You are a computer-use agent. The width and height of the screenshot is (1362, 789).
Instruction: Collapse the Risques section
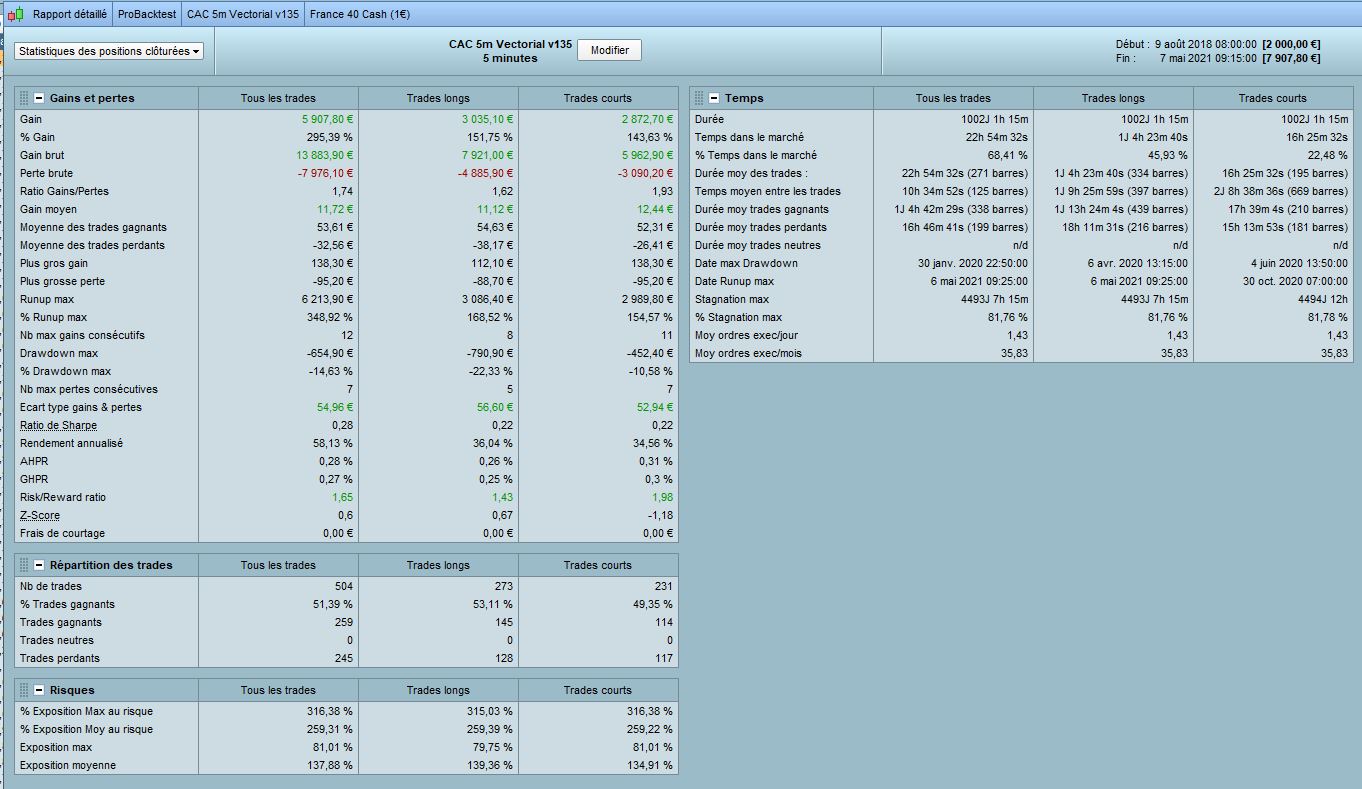[39, 690]
